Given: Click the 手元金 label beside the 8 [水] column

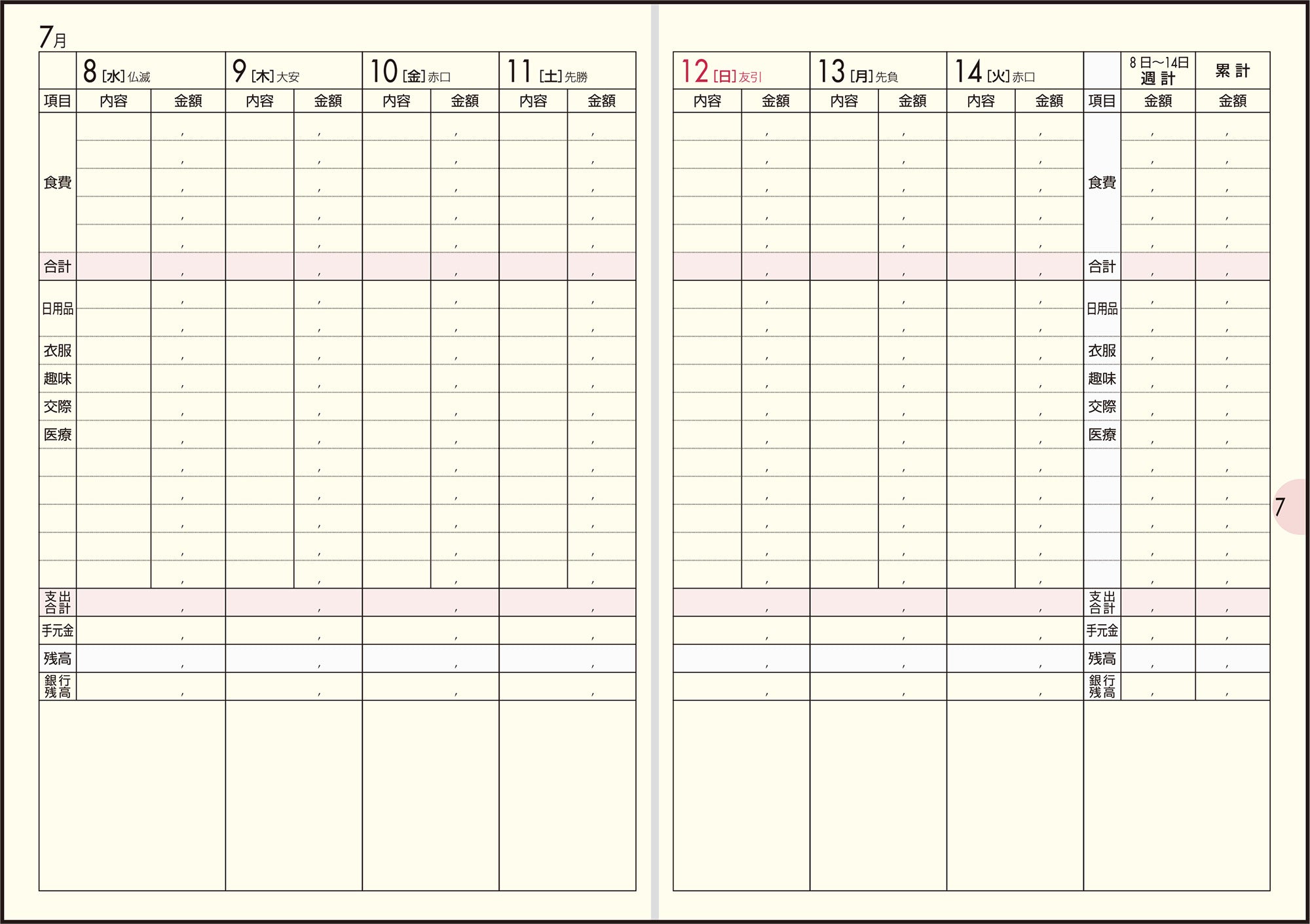Looking at the screenshot, I should pos(58,631).
